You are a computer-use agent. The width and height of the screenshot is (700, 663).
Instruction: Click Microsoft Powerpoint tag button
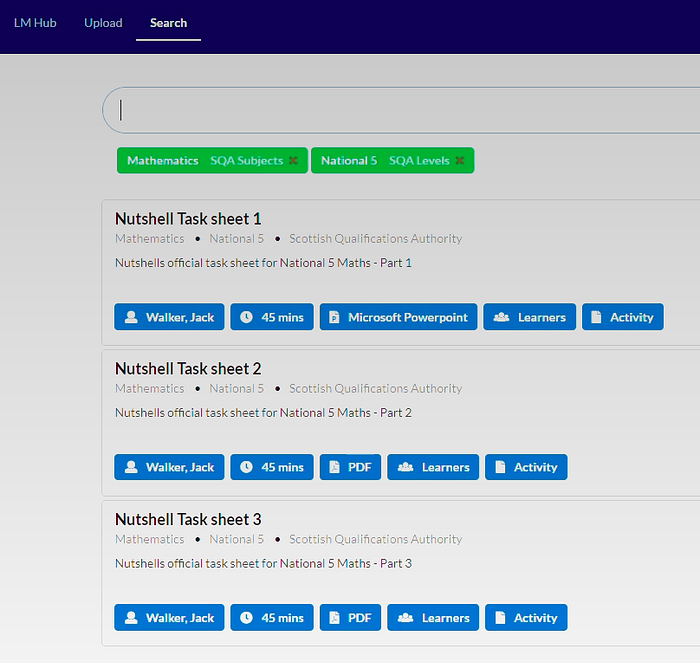tap(398, 317)
